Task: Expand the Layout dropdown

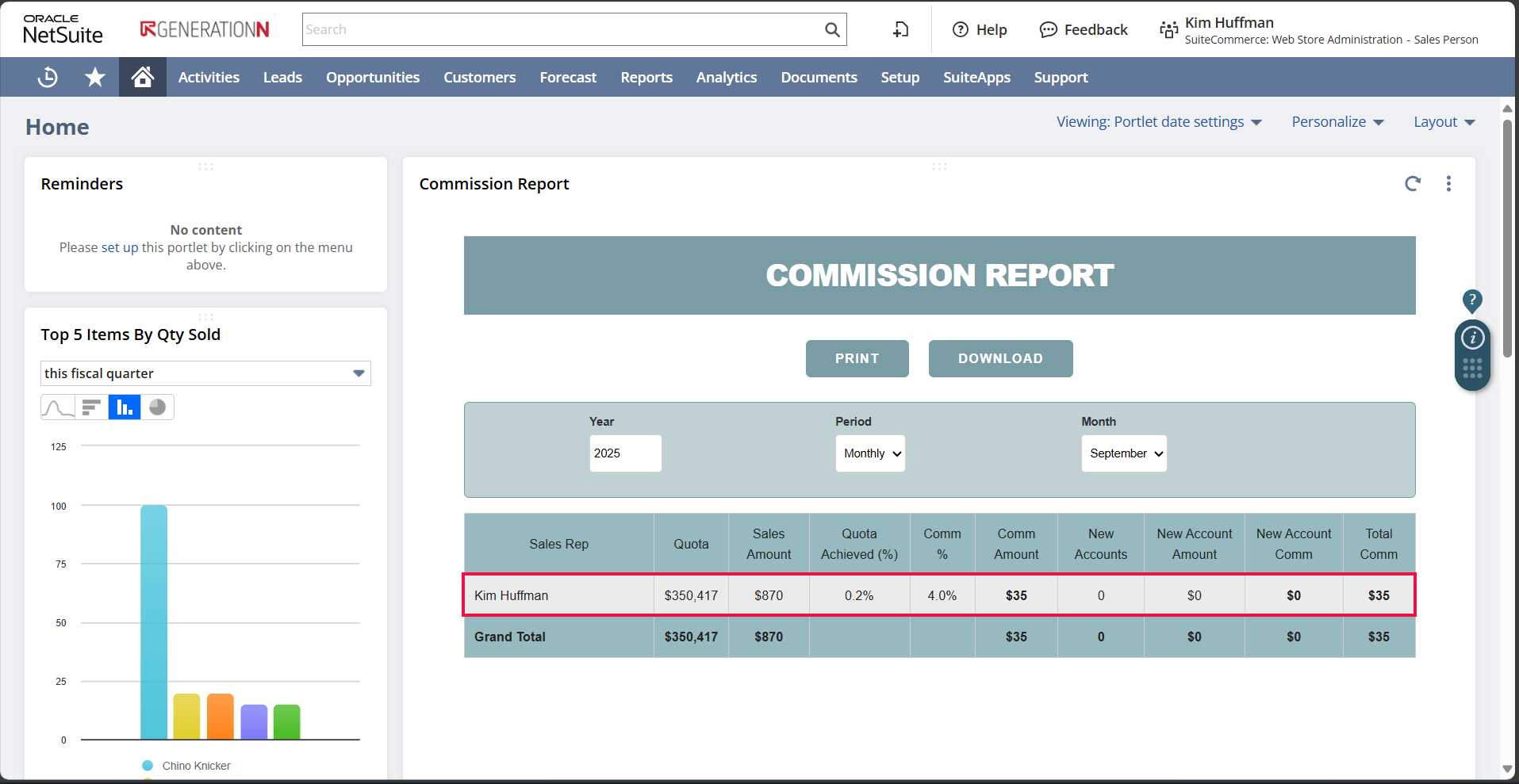Action: tap(1444, 122)
